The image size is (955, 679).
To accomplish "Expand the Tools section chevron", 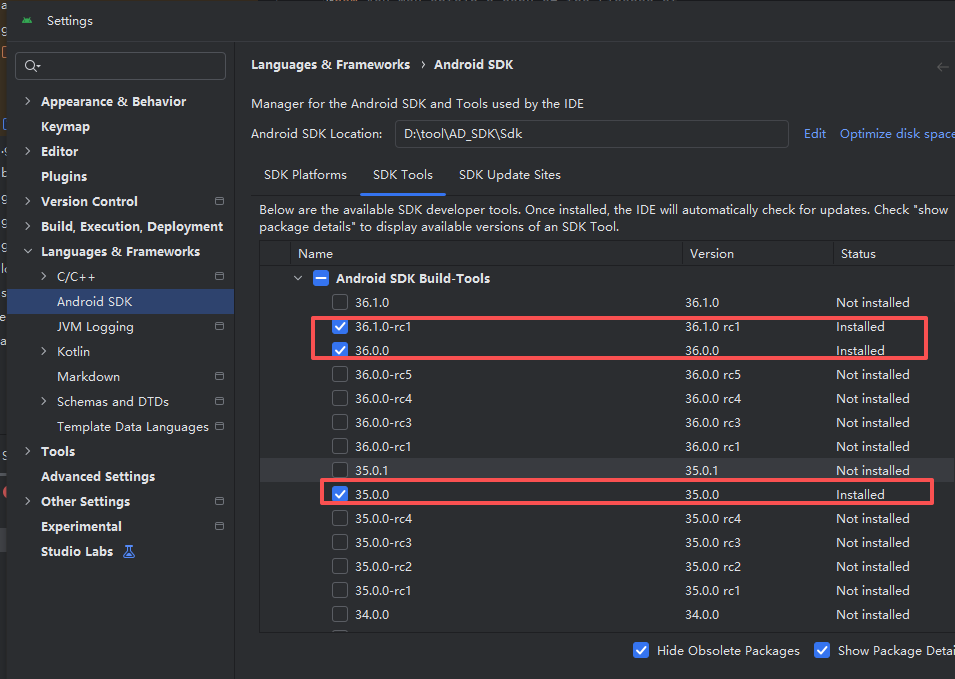I will 27,451.
